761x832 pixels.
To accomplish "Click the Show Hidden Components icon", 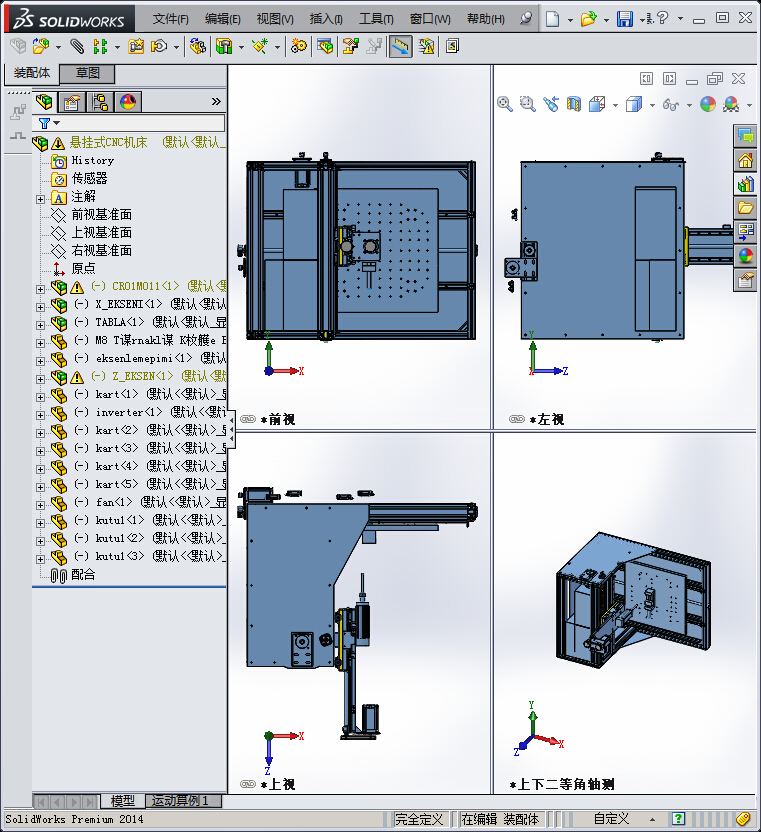I will click(197, 46).
